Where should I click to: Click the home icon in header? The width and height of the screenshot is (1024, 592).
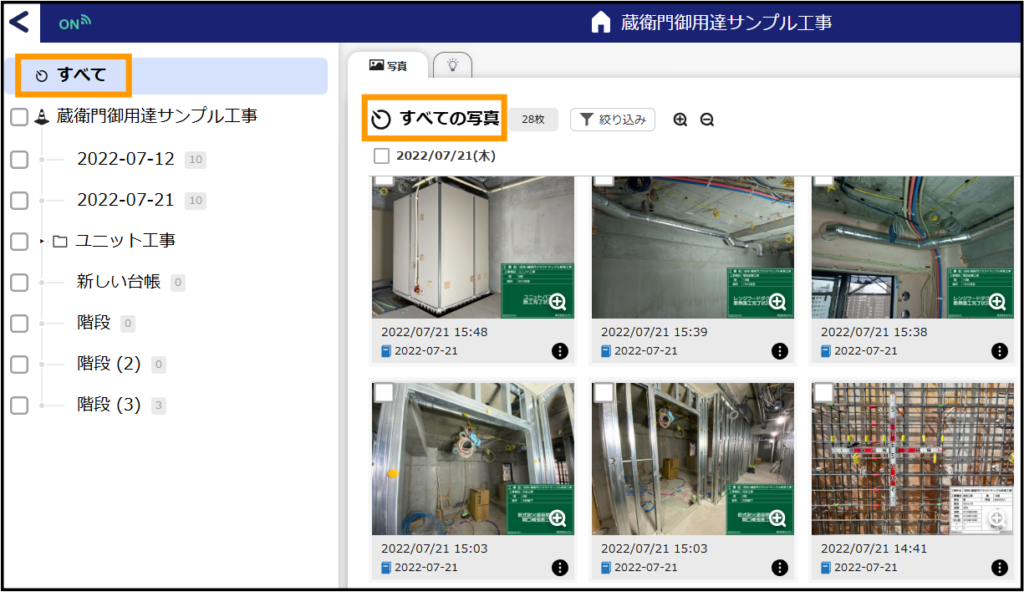point(600,22)
